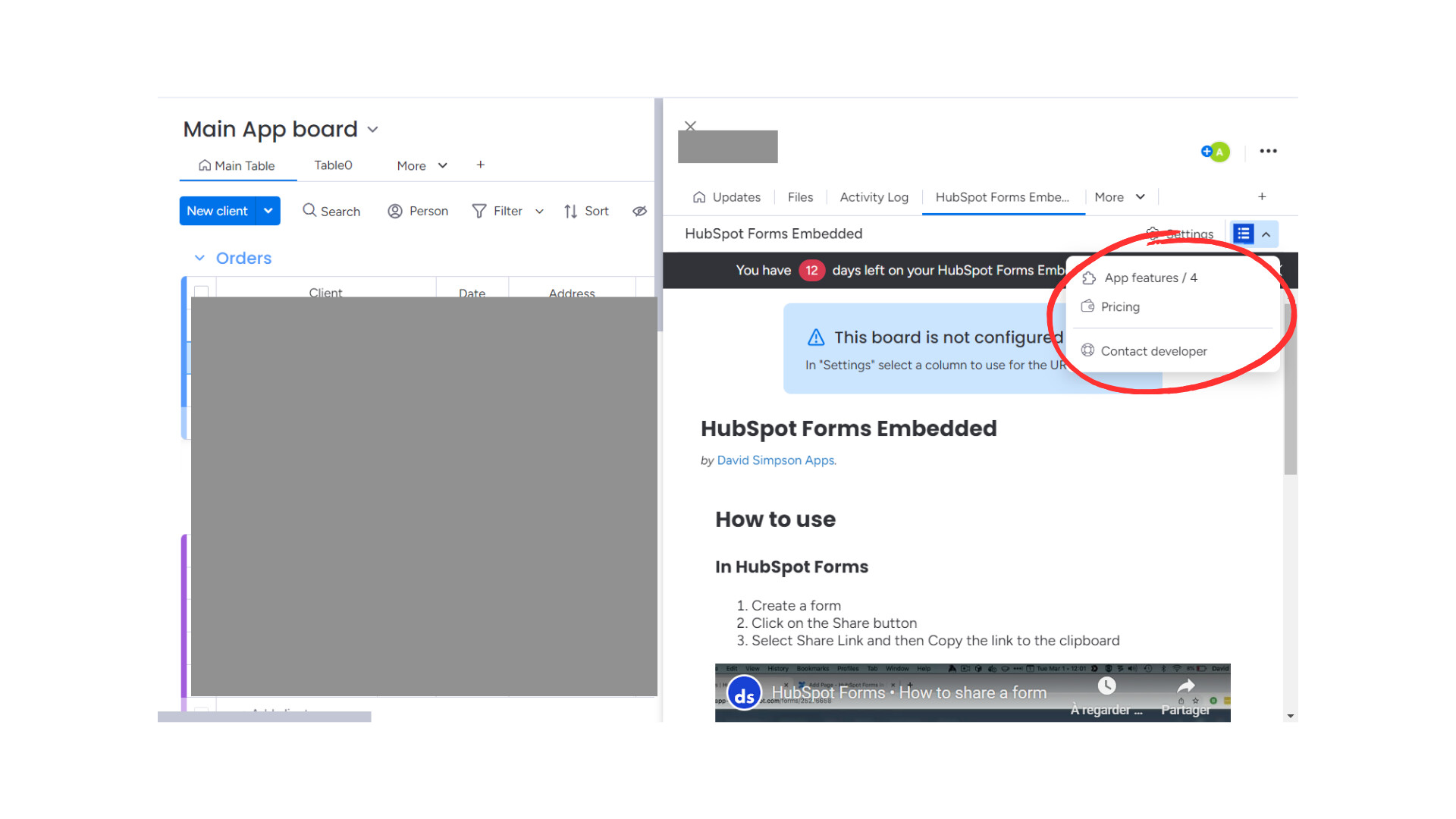Open the three-dots item menu
1456x819 pixels.
pyautogui.click(x=1268, y=151)
